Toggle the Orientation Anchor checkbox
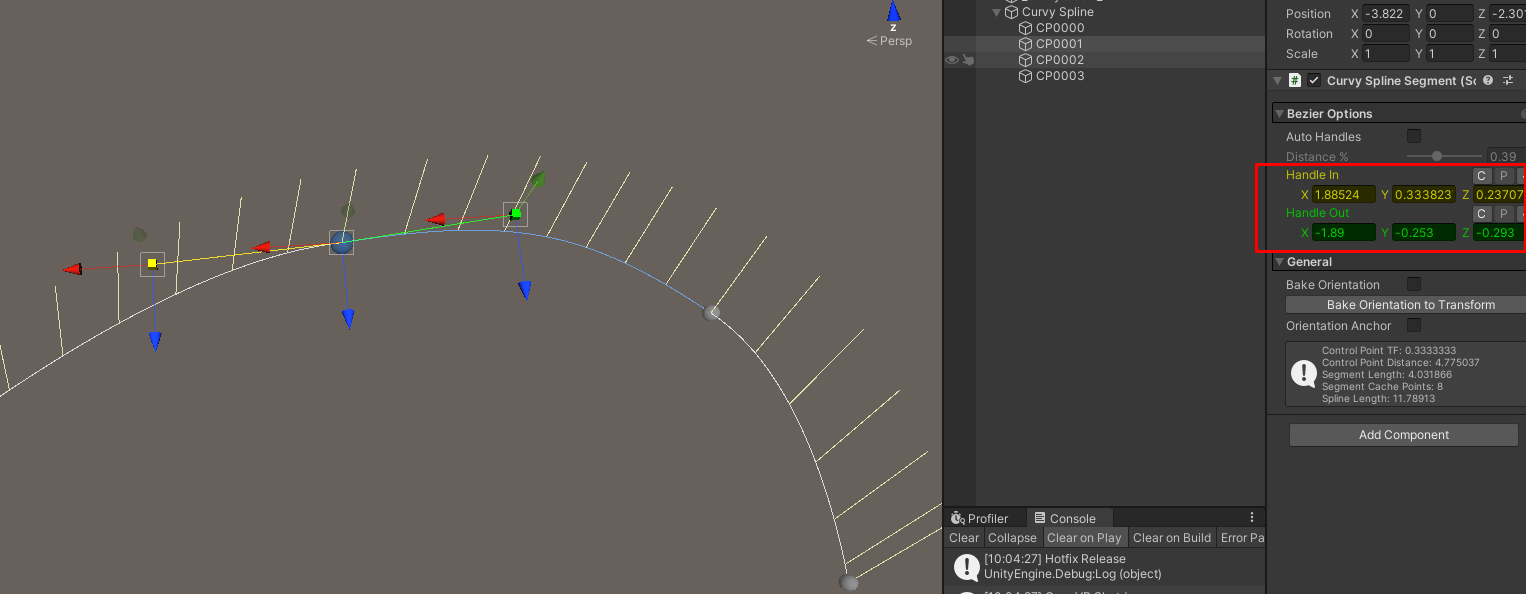Viewport: 1526px width, 594px height. tap(1413, 325)
